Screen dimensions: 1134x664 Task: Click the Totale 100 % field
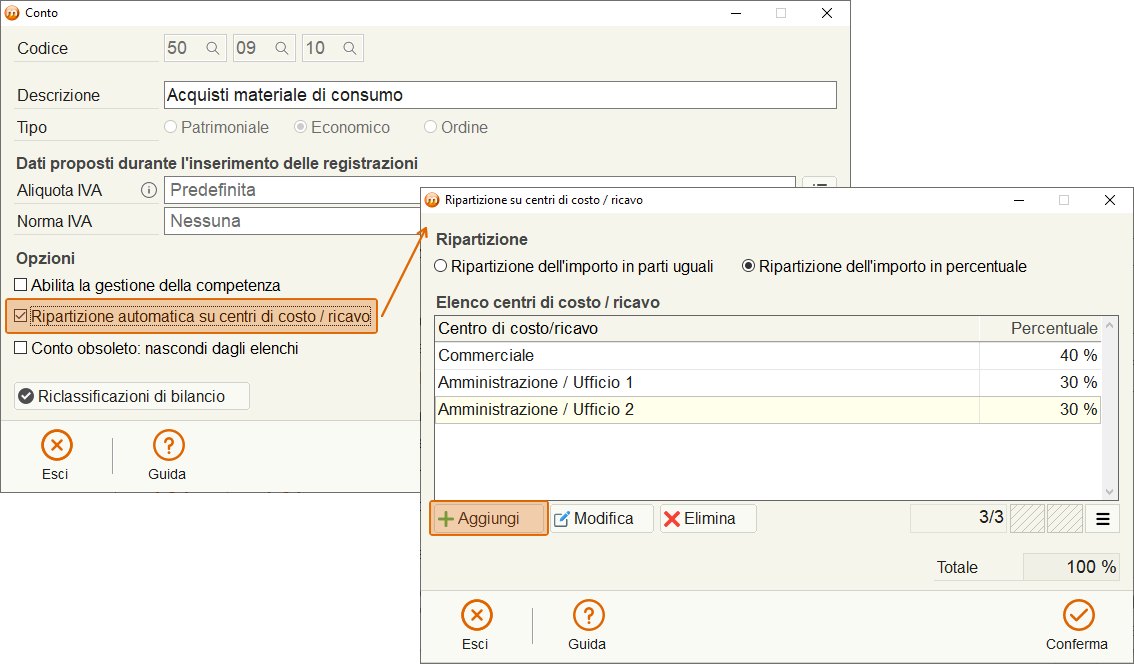[1071, 567]
